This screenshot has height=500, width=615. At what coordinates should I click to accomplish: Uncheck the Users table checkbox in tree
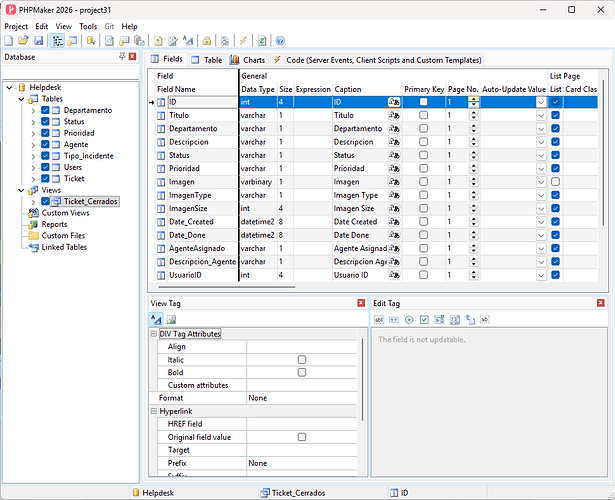click(45, 167)
